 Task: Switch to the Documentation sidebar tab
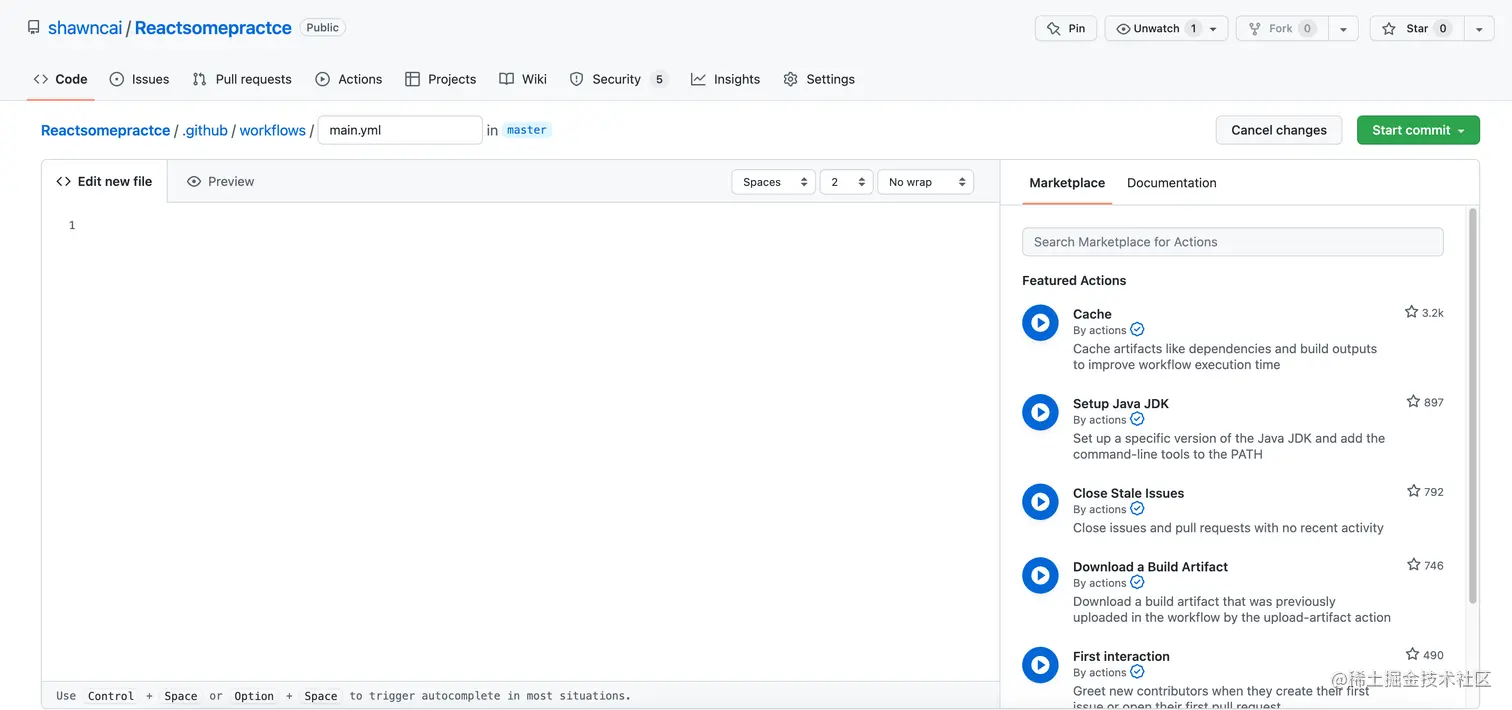coord(1172,183)
